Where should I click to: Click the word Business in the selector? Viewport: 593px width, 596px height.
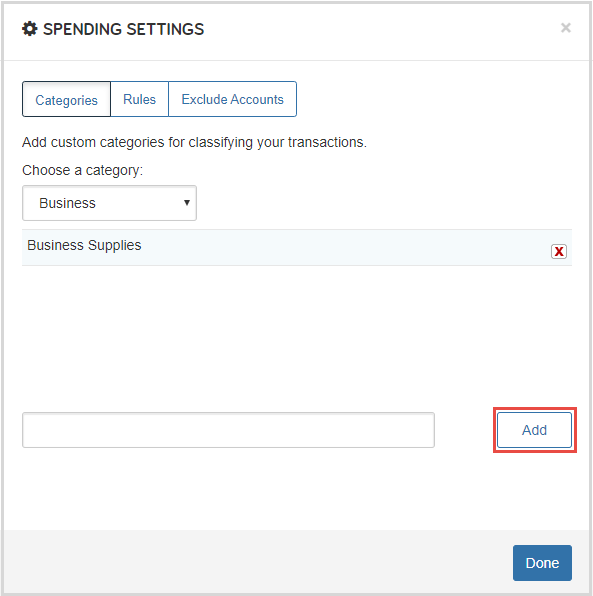(67, 203)
